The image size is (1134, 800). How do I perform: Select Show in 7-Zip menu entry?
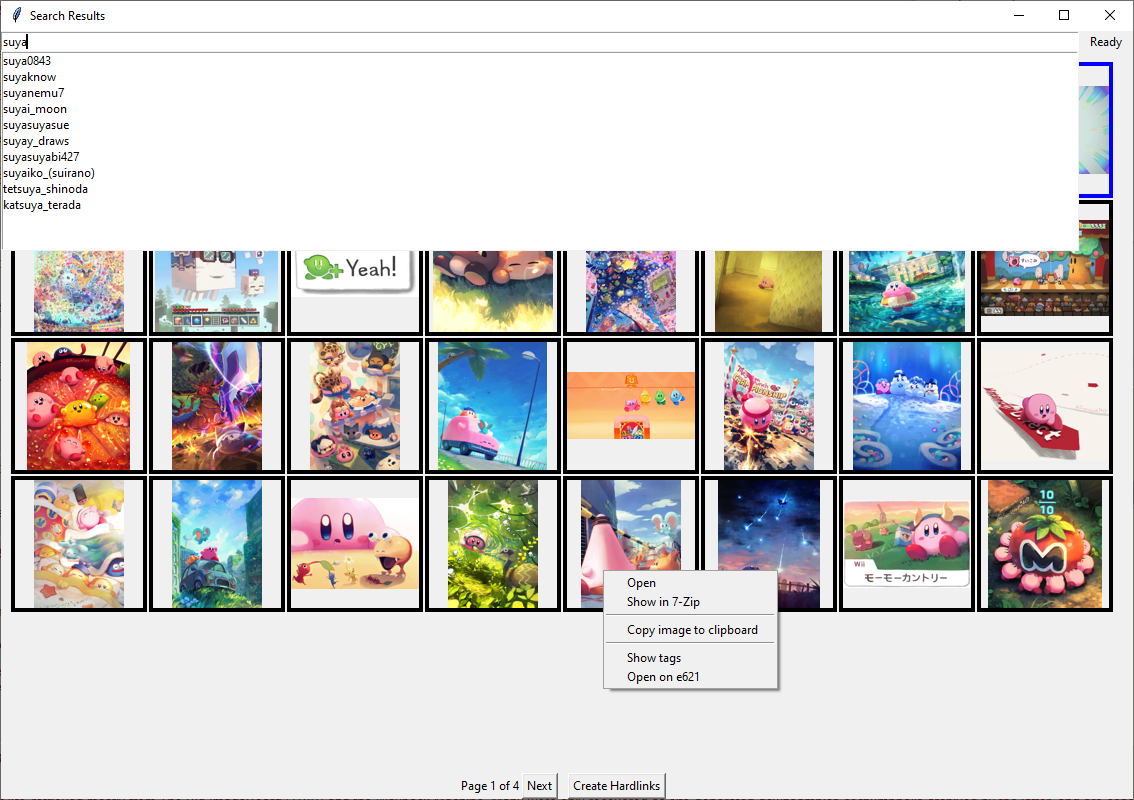coord(690,602)
